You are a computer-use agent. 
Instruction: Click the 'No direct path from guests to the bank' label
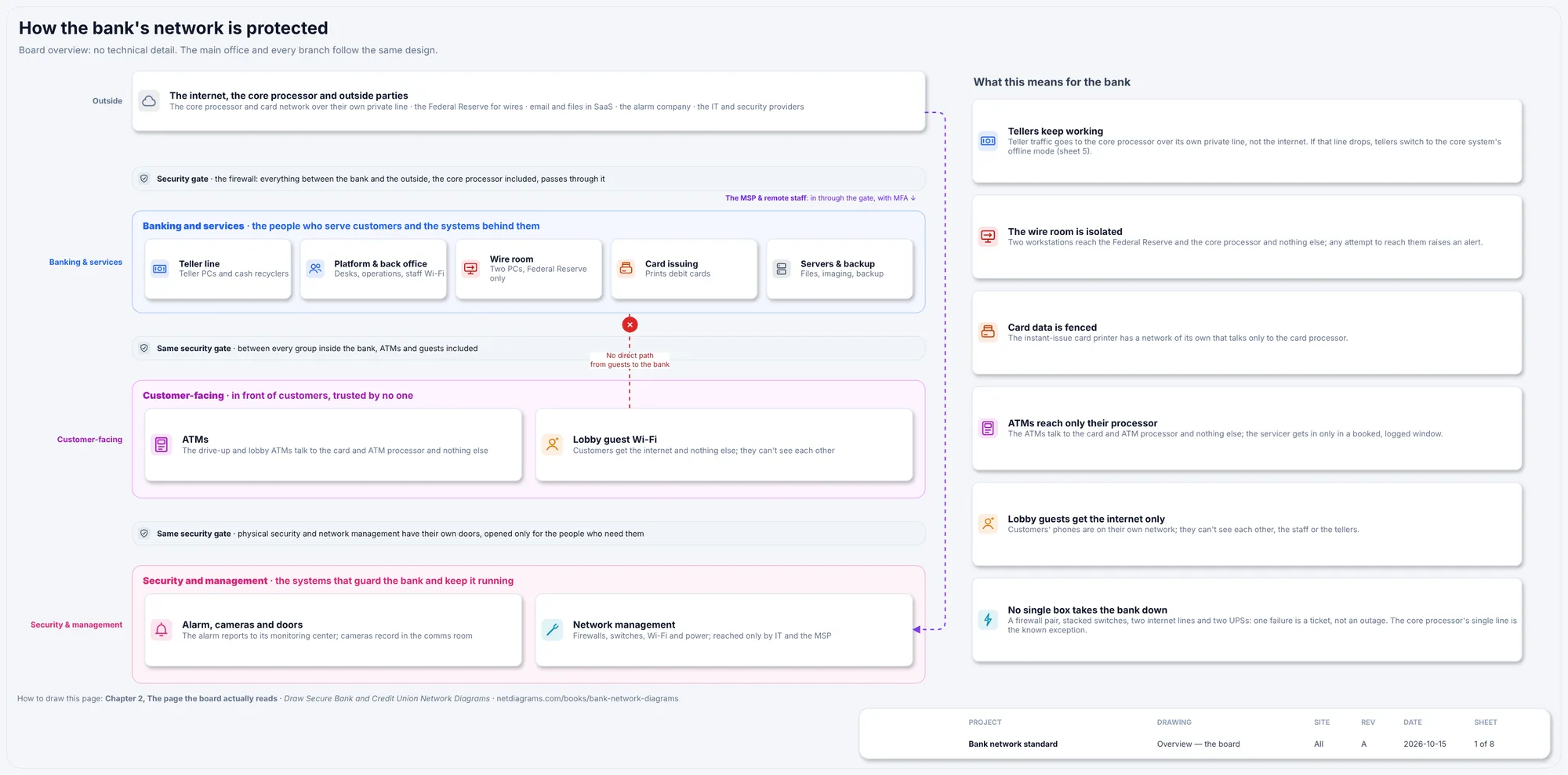630,360
